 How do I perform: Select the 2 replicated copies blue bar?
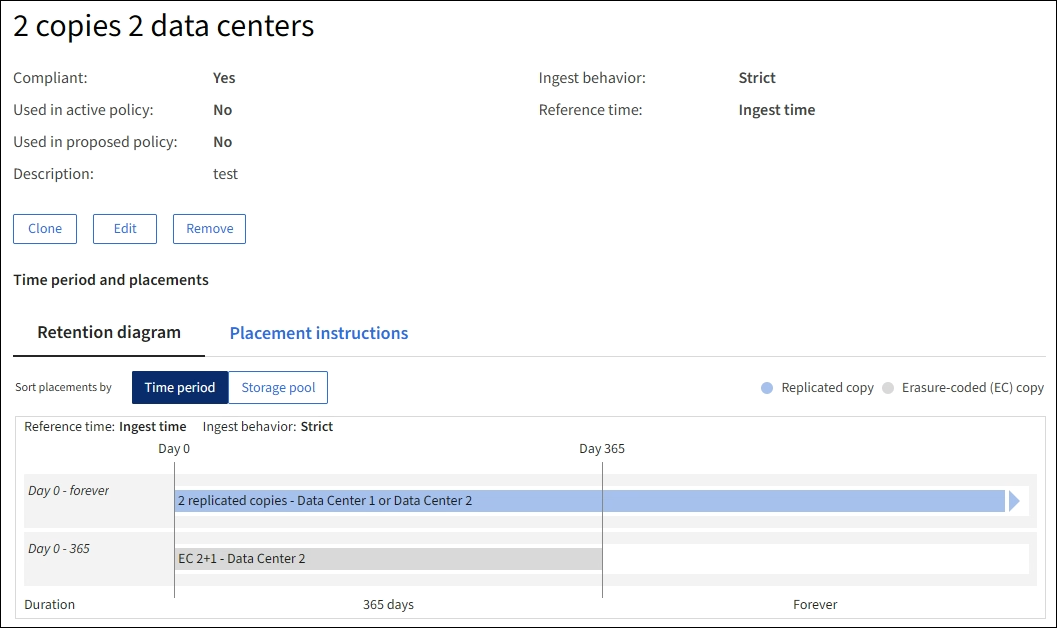click(x=588, y=501)
